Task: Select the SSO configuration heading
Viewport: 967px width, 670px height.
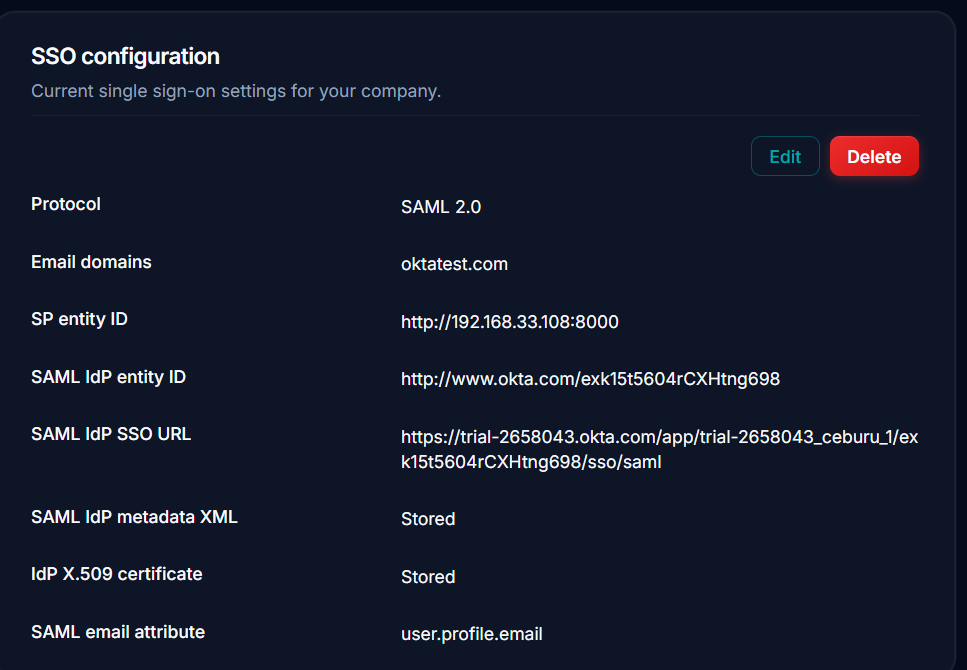Action: (x=125, y=56)
